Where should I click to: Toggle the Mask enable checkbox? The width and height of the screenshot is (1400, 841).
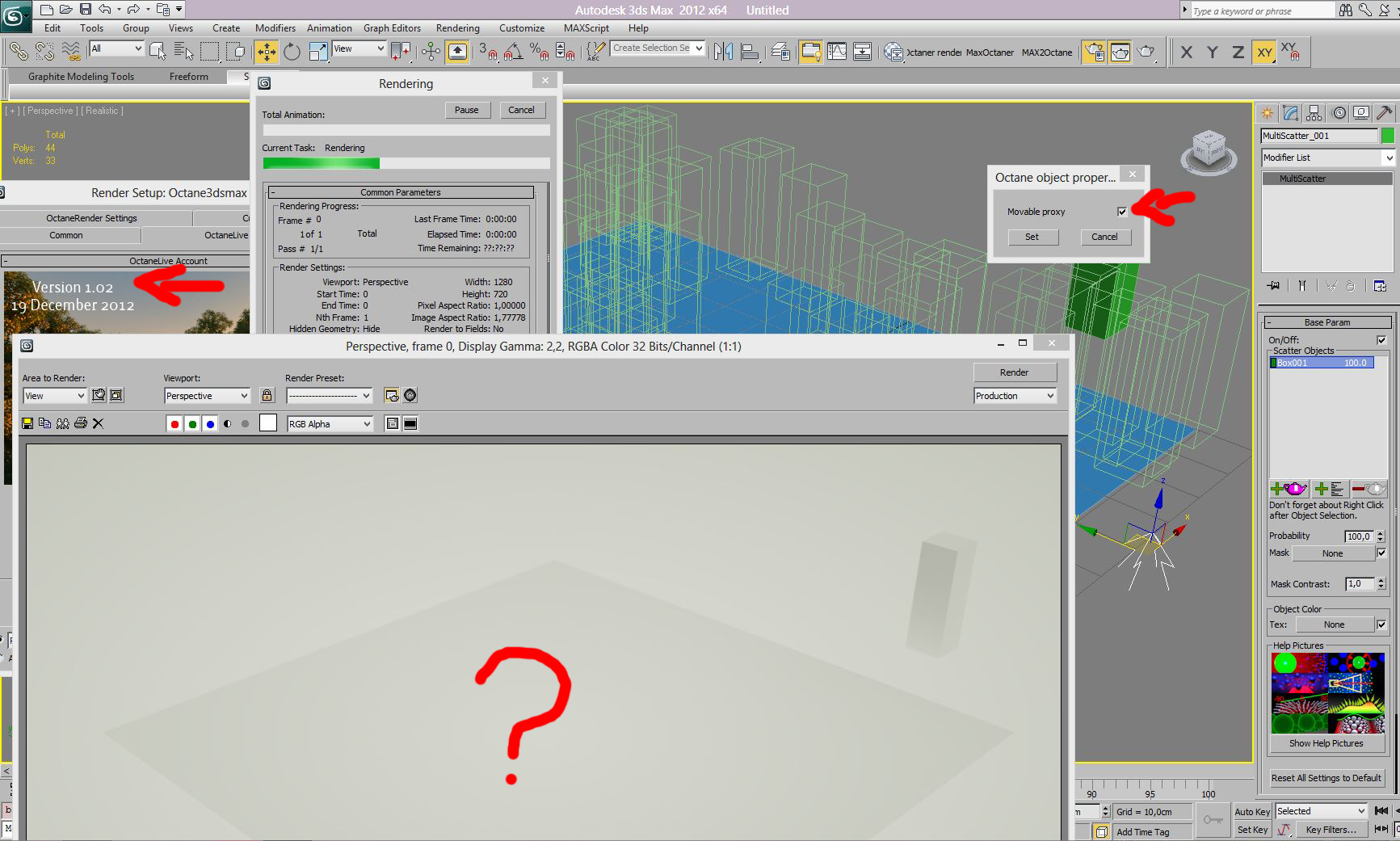[1381, 553]
